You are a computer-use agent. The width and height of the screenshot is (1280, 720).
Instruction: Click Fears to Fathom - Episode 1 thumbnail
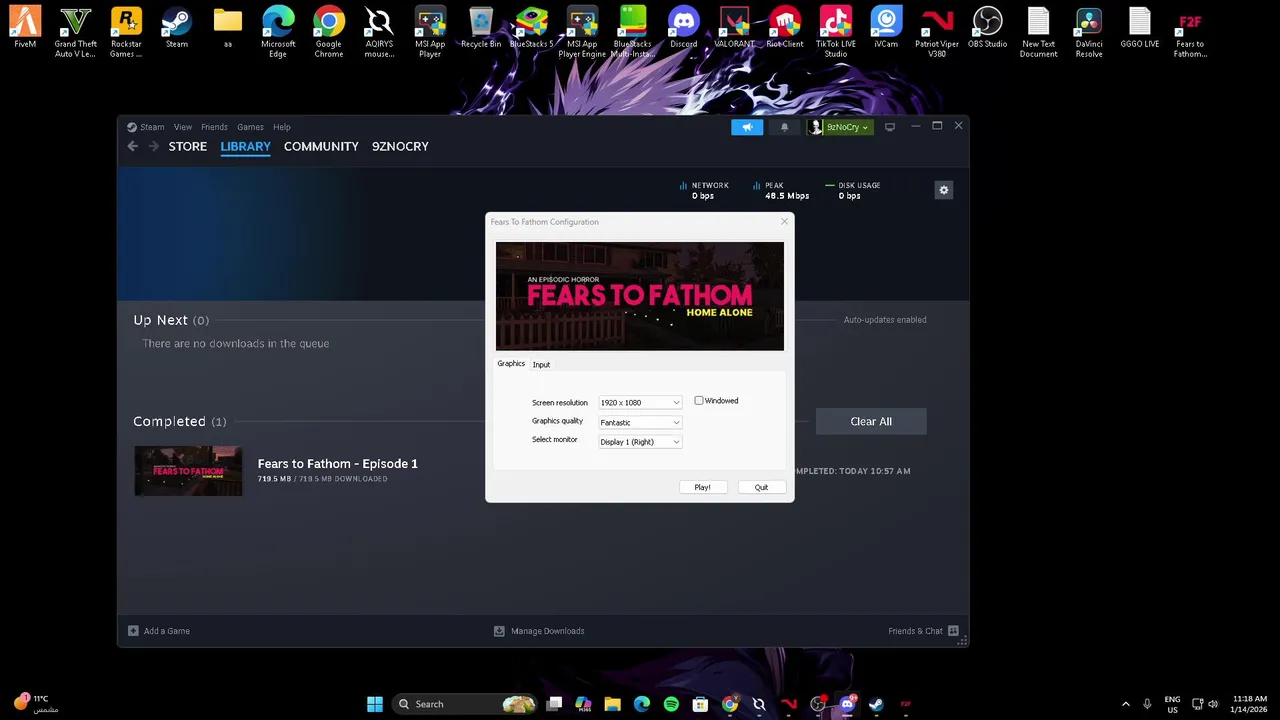point(188,471)
